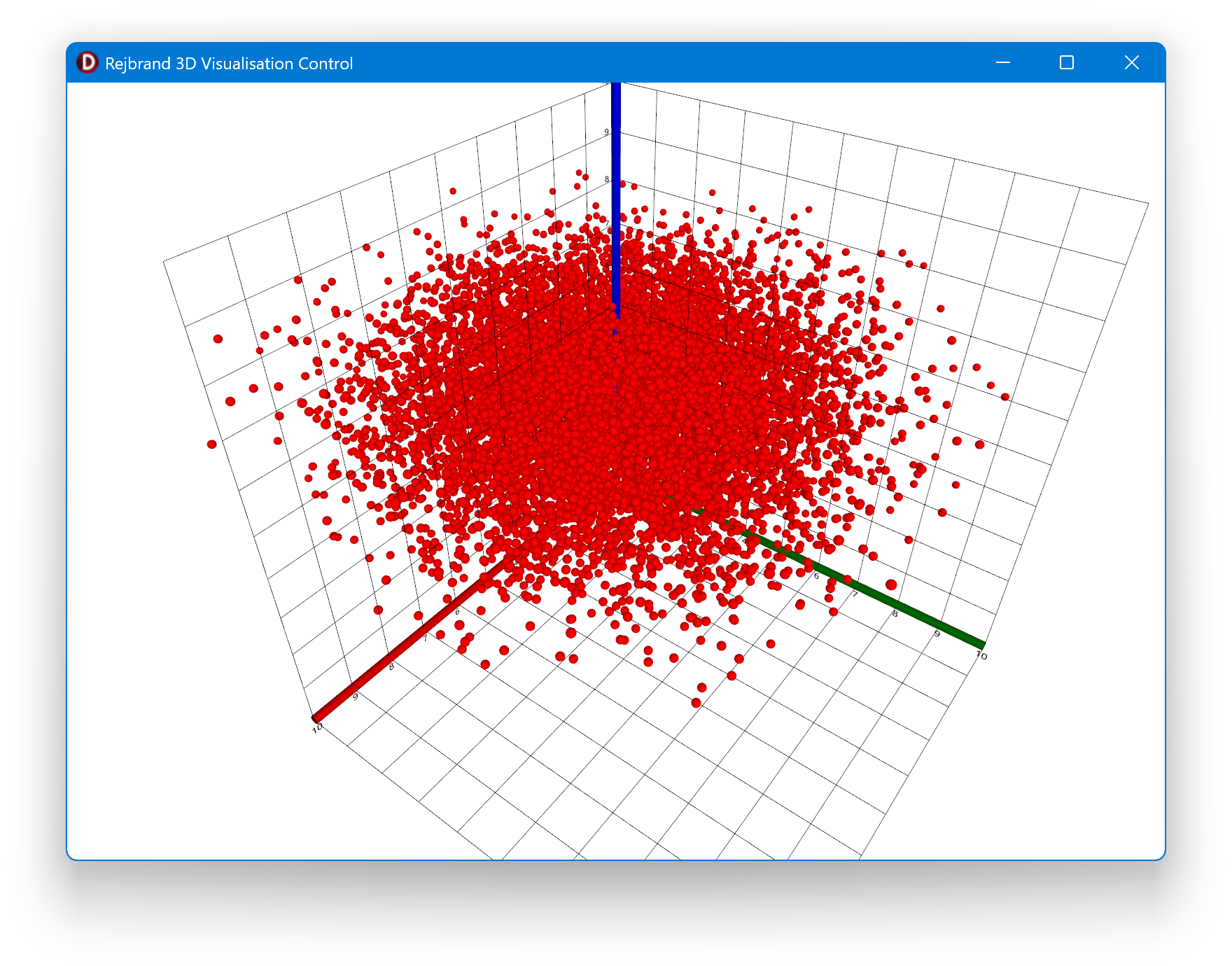Click the '8' tick label on red axis
This screenshot has width=1232, height=966.
(x=391, y=666)
